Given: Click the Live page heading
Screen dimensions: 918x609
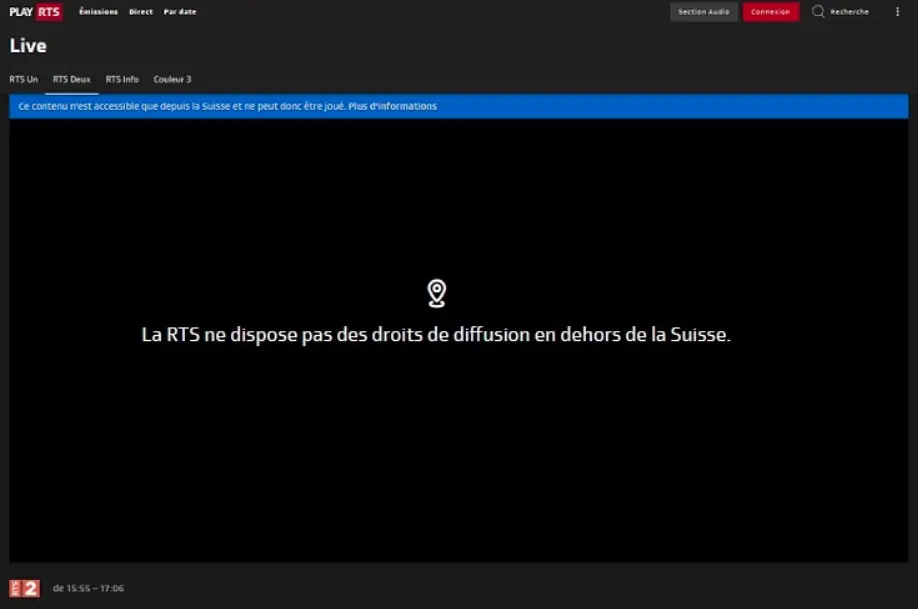Looking at the screenshot, I should click(x=28, y=46).
